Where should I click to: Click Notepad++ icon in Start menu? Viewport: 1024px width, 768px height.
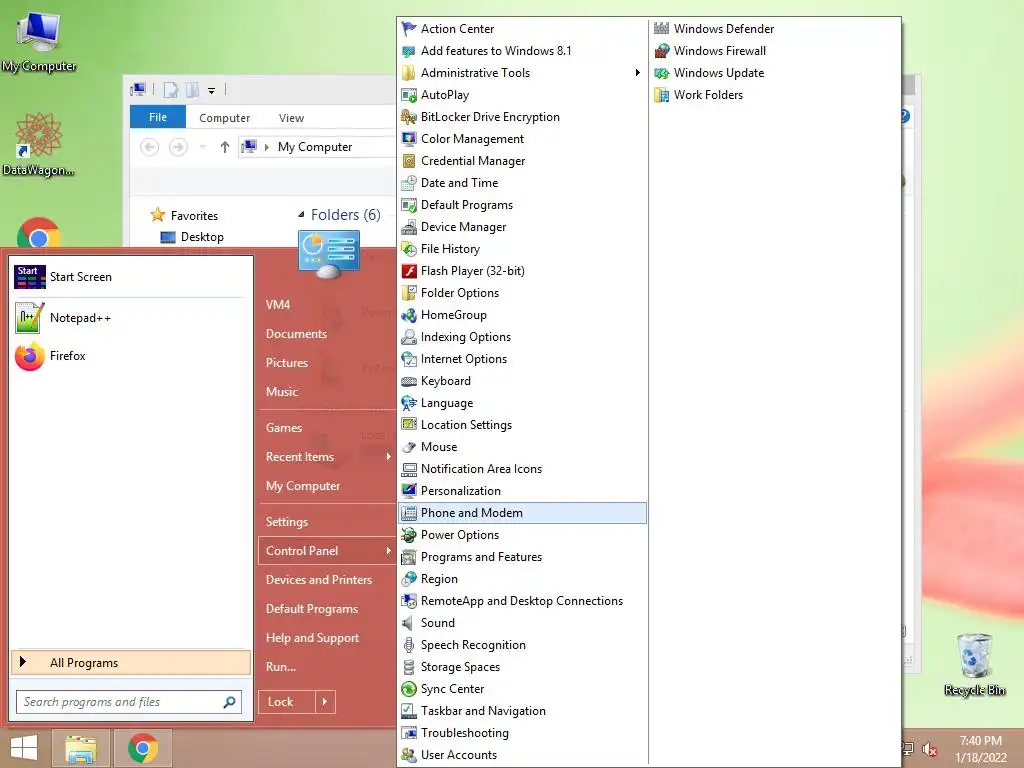pyautogui.click(x=29, y=317)
